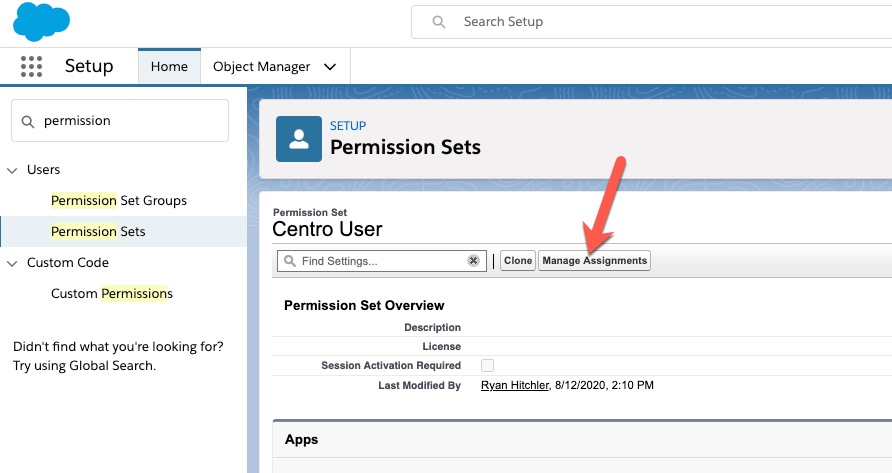Image resolution: width=892 pixels, height=473 pixels.
Task: Click the Try using Global Search text
Action: coord(84,365)
